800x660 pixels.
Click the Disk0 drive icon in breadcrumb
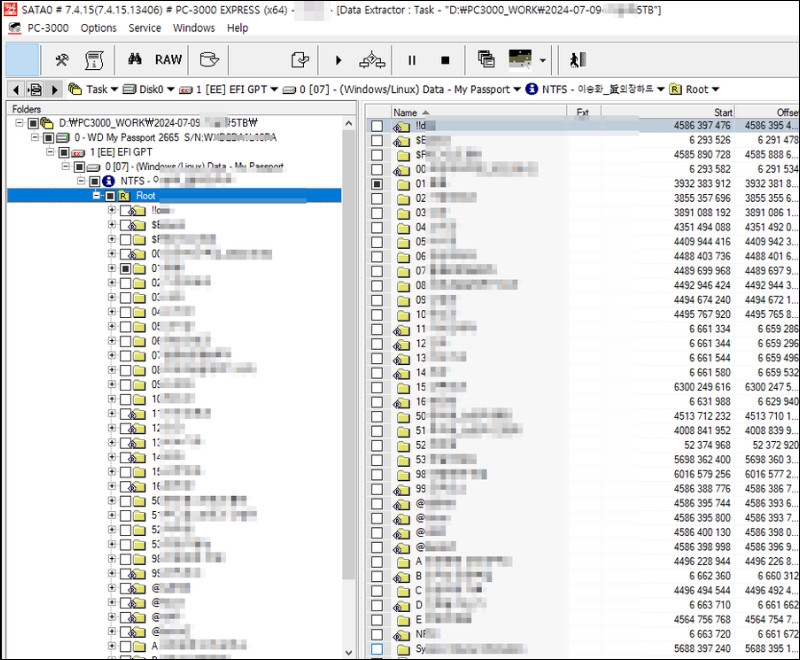[x=130, y=89]
